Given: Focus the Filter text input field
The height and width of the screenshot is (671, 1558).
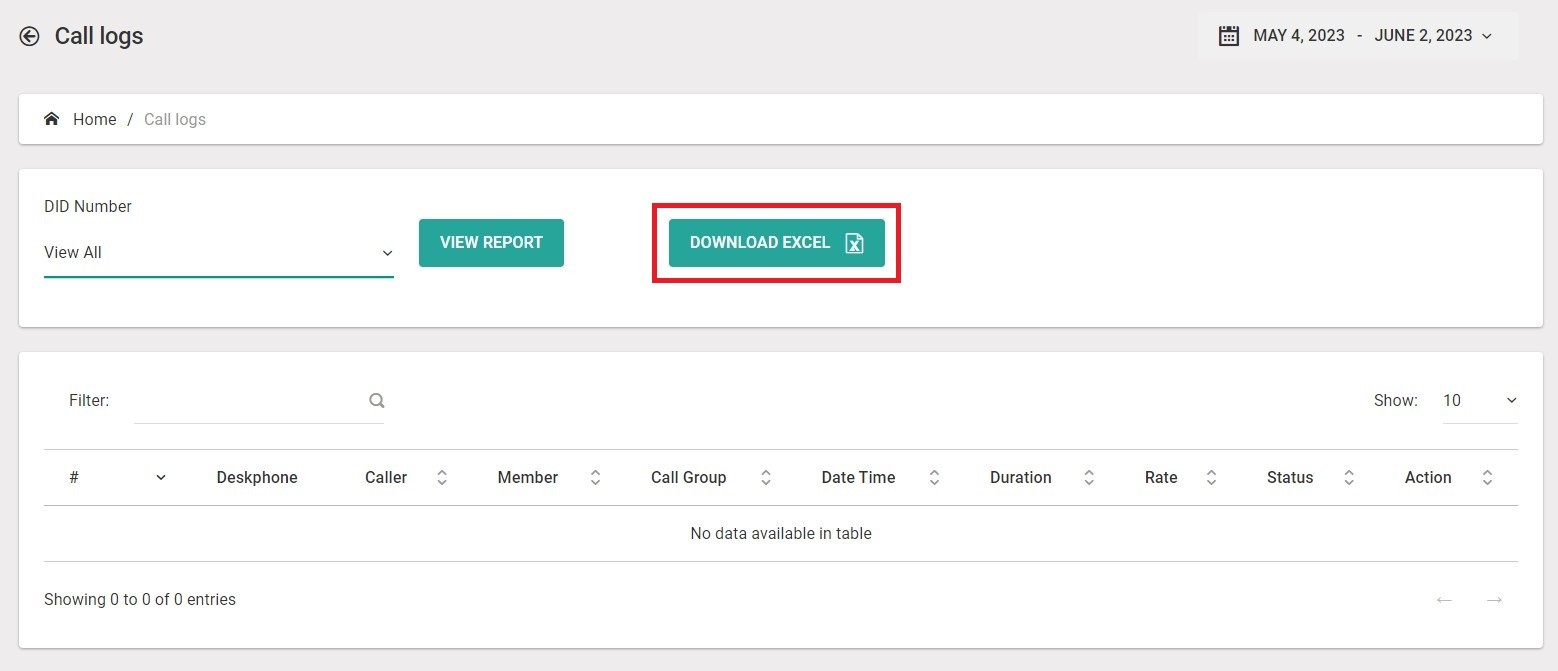Looking at the screenshot, I should tap(248, 401).
